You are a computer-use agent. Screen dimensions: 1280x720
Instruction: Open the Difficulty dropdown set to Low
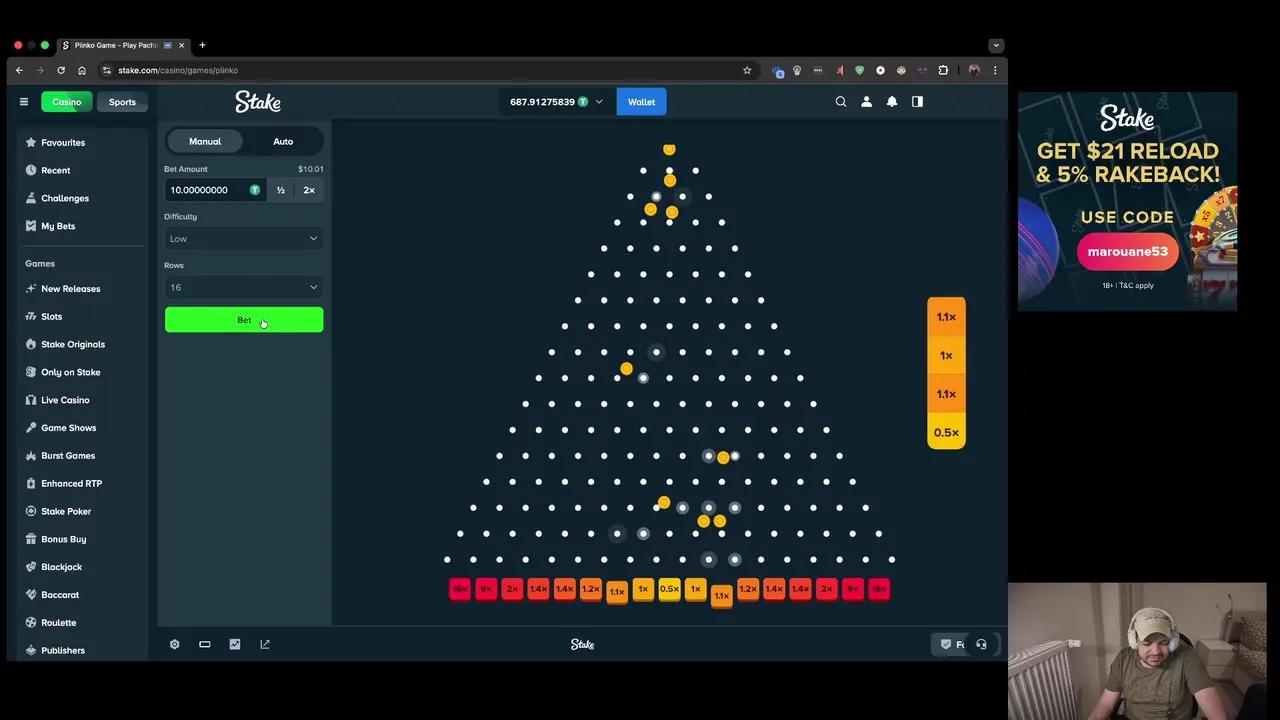pos(243,239)
